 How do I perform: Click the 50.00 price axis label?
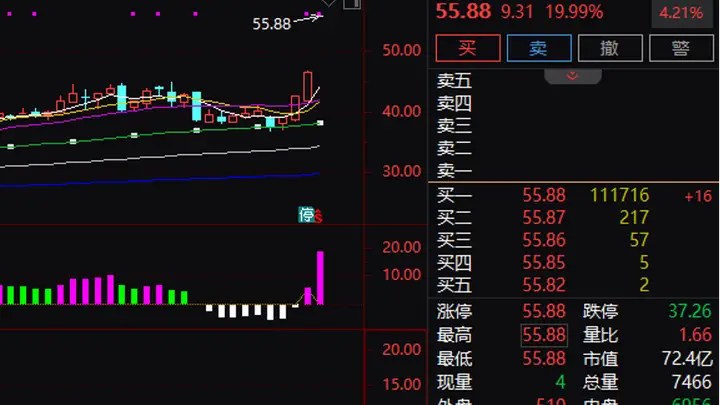(x=401, y=50)
